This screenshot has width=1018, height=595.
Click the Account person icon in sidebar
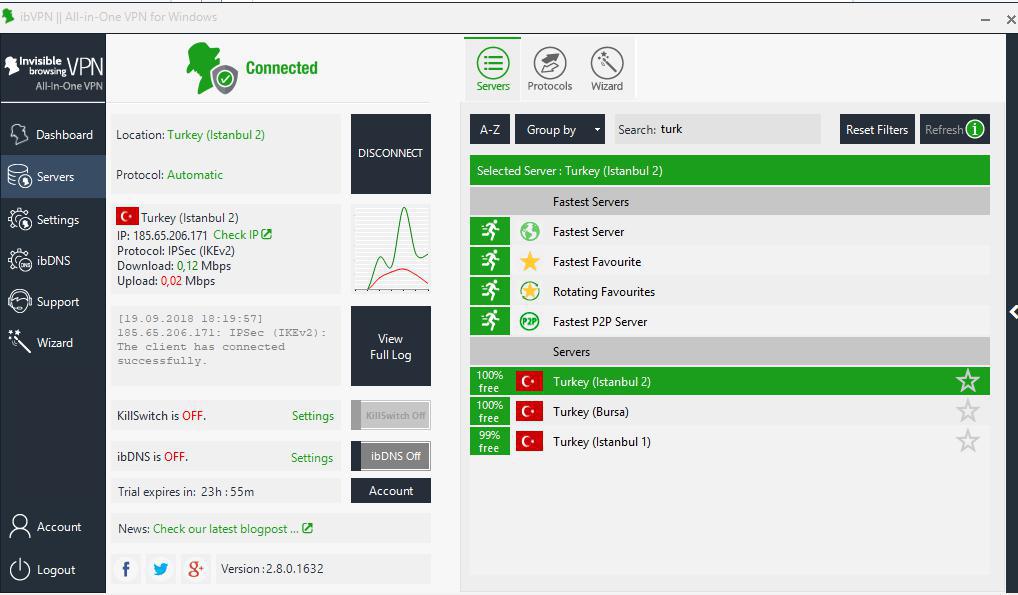pyautogui.click(x=19, y=526)
